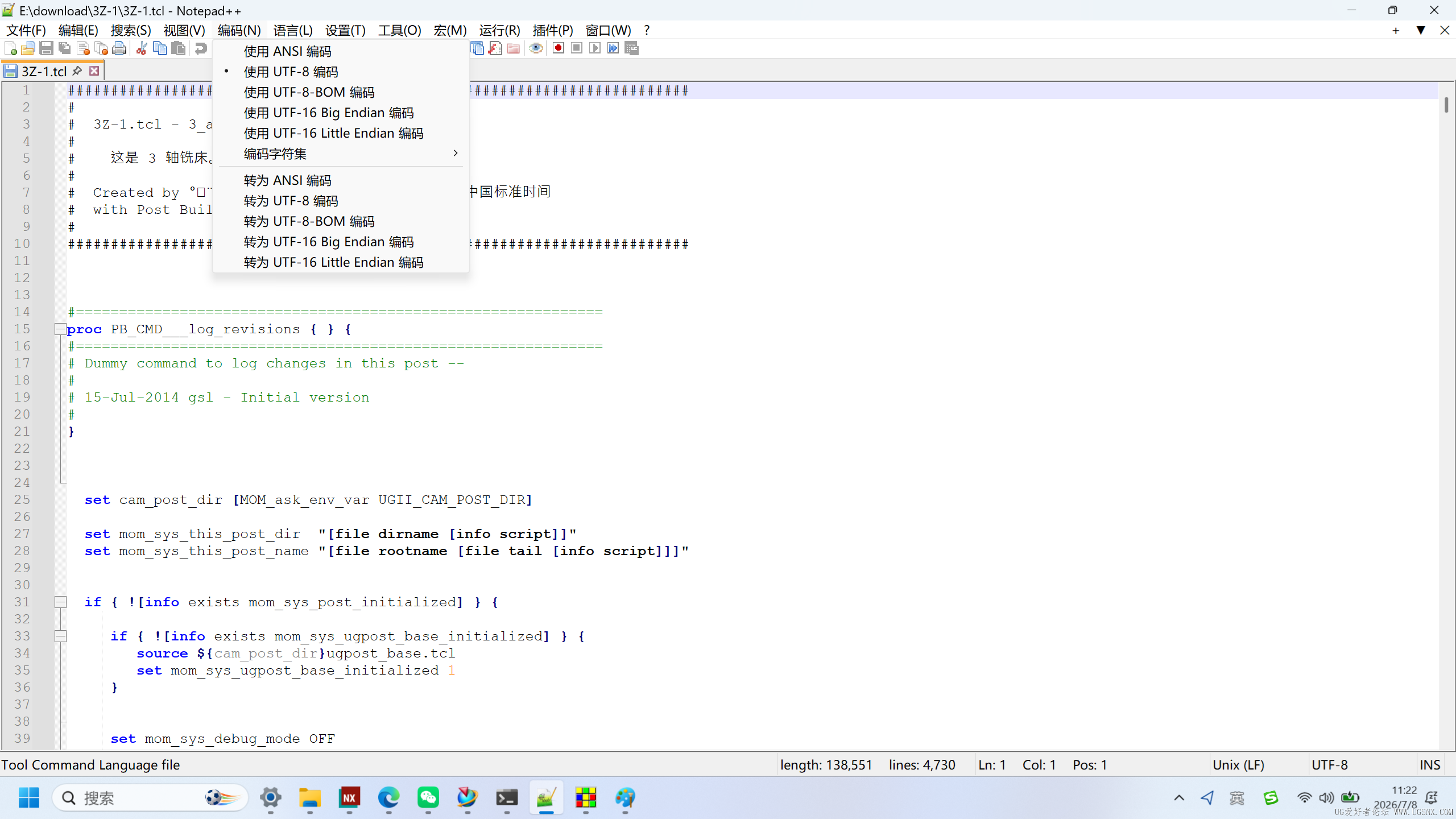Click the Print toolbar icon

119,49
